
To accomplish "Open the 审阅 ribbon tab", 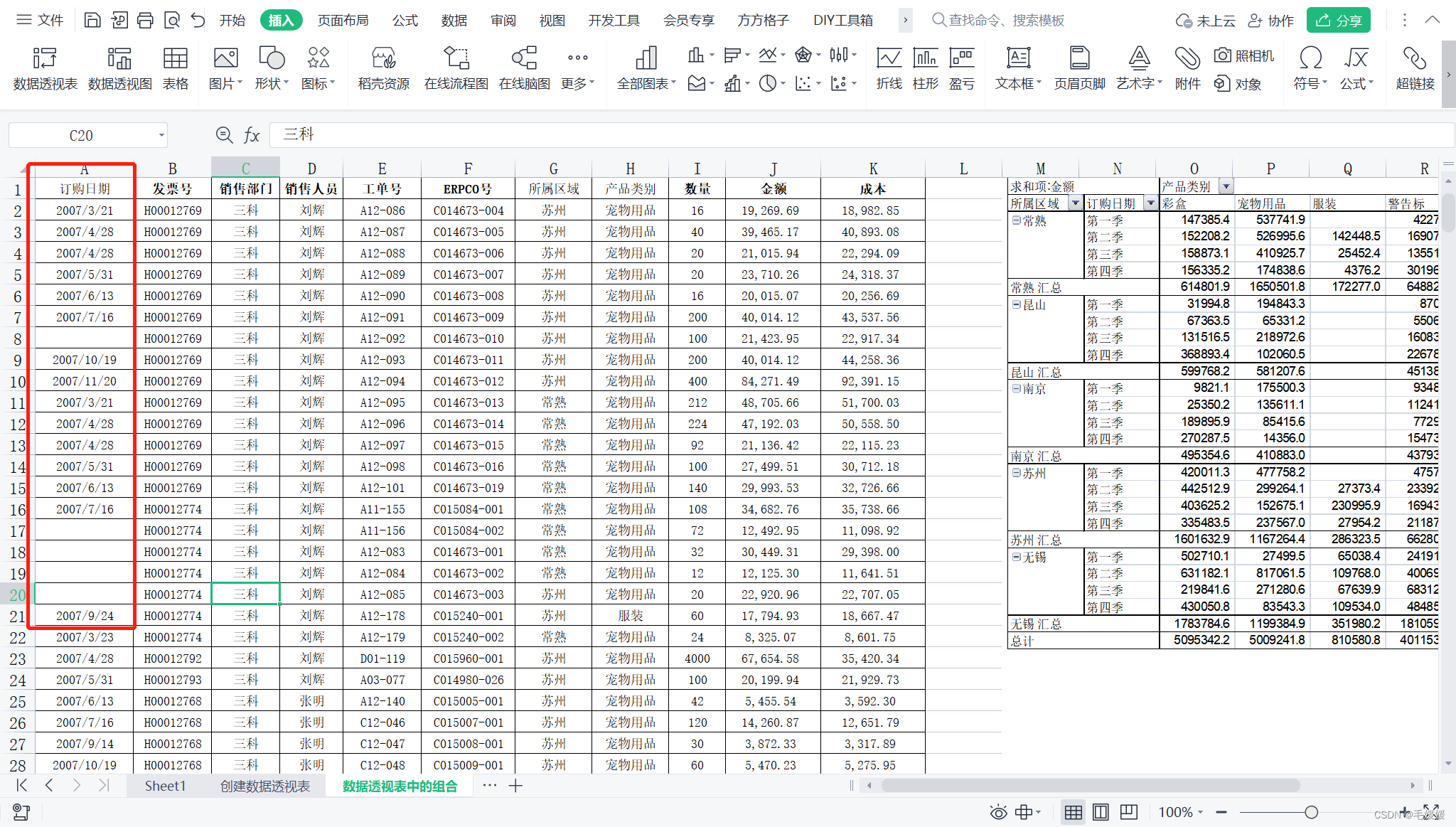I will click(503, 20).
